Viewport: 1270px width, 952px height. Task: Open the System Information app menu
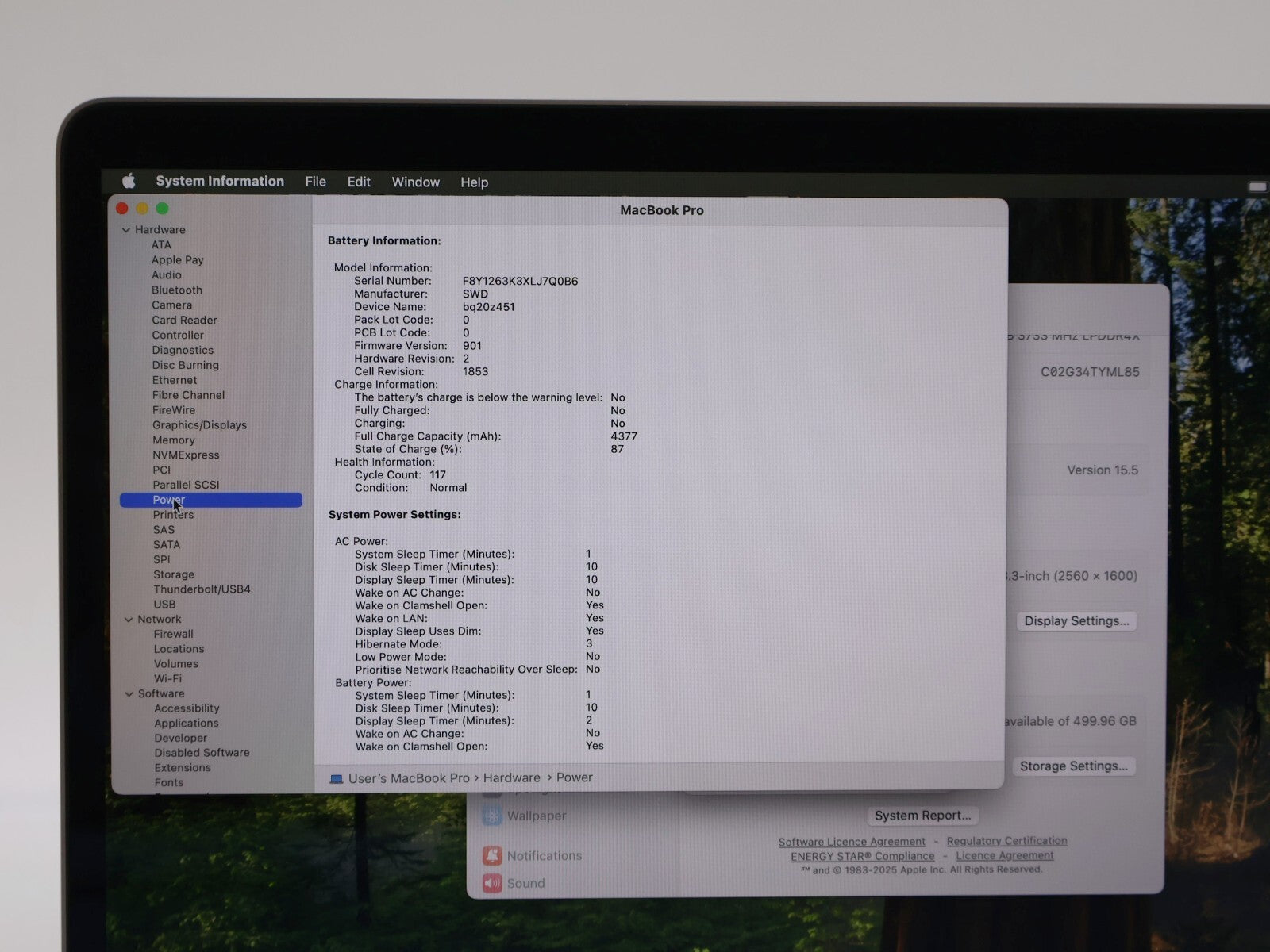click(220, 181)
